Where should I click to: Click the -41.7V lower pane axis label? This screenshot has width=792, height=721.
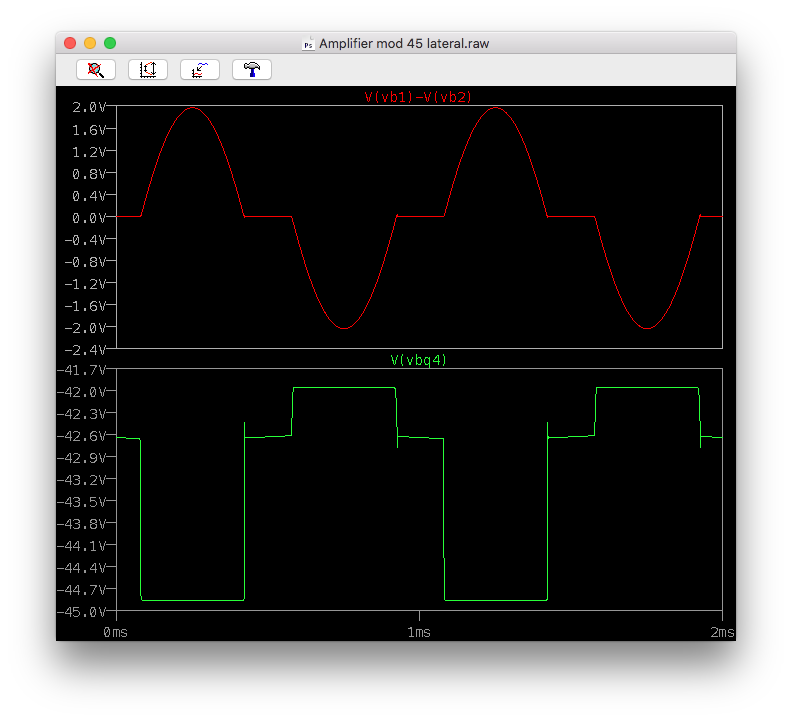82,370
